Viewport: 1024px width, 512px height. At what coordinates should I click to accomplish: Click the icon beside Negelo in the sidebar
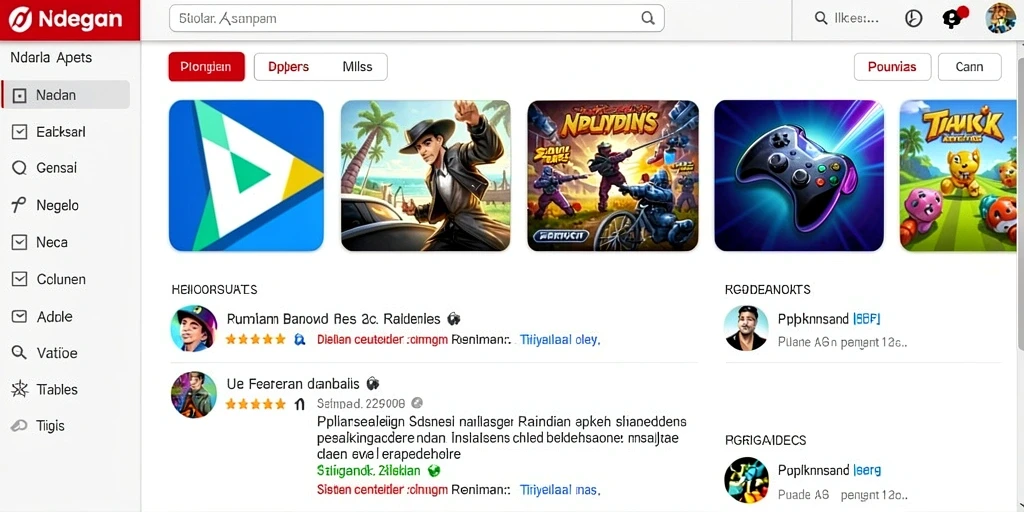tap(19, 205)
